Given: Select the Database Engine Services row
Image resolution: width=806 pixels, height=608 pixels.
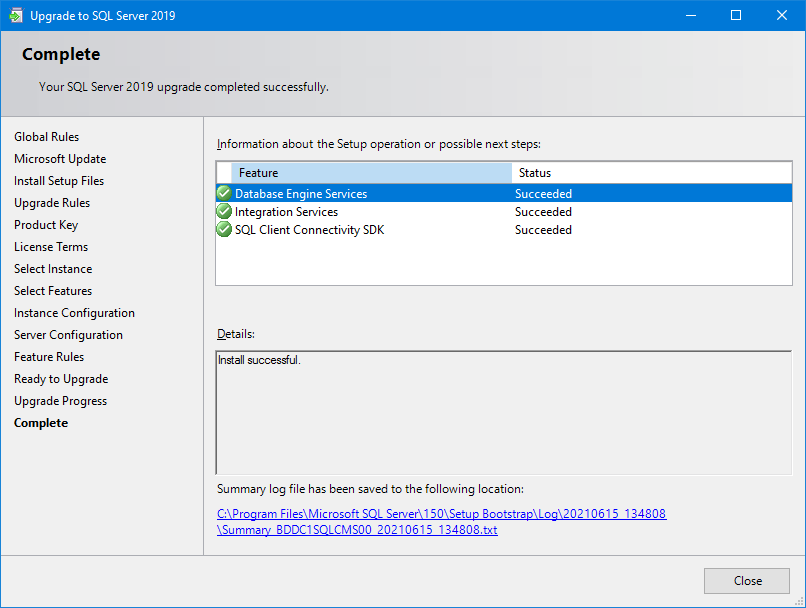Looking at the screenshot, I should (301, 194).
